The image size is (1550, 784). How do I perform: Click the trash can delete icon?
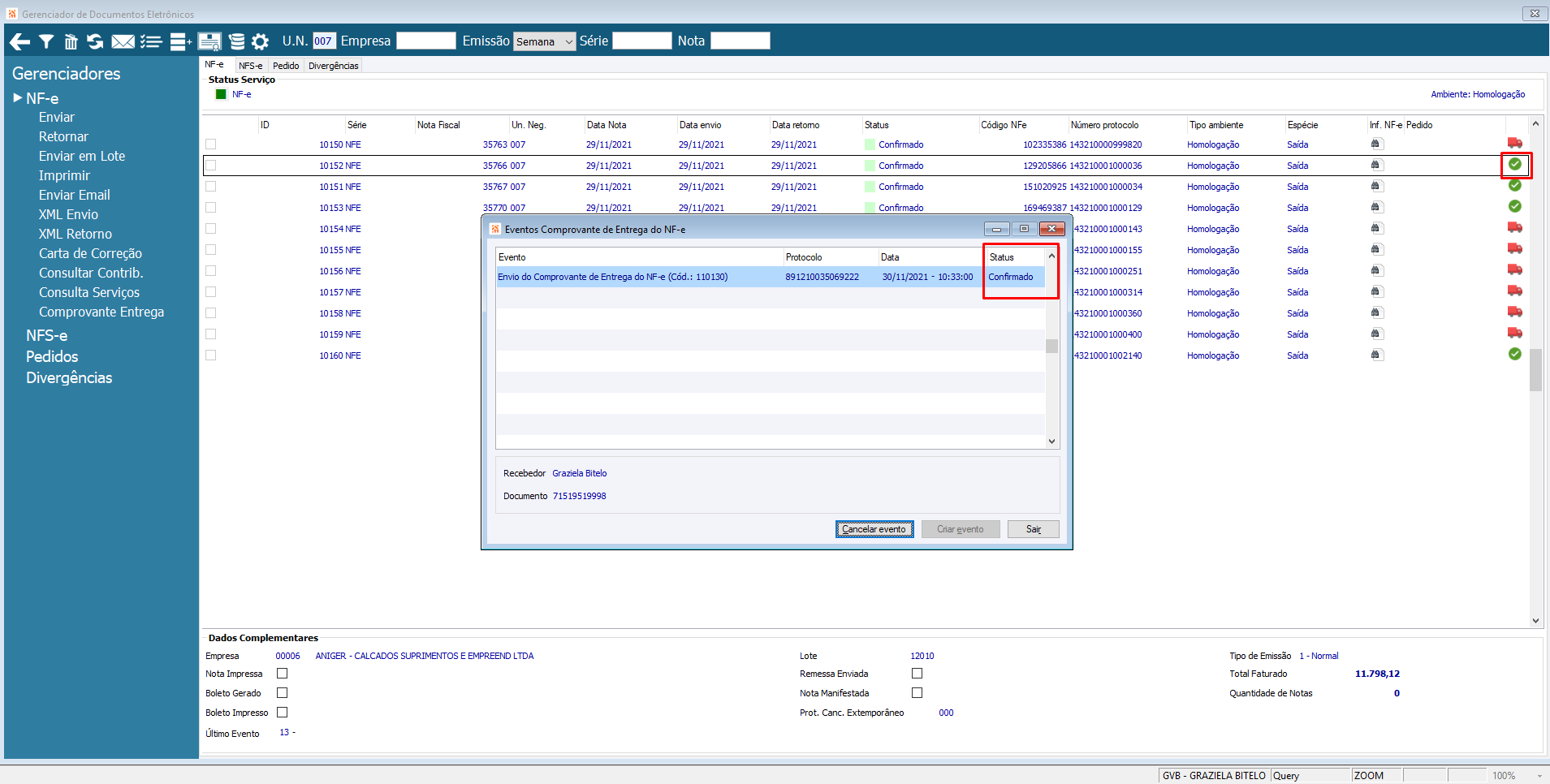pos(71,41)
